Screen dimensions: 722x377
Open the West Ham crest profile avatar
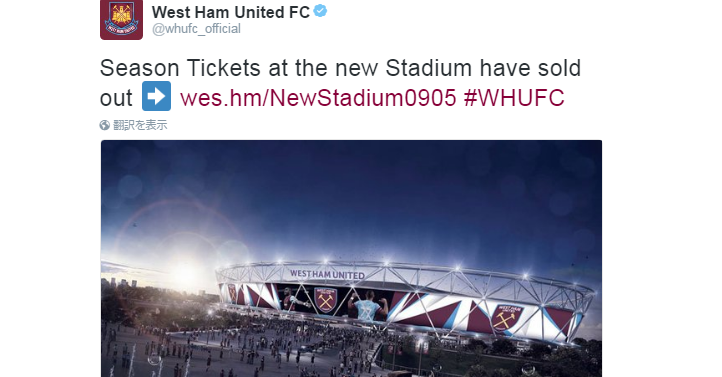pos(122,19)
